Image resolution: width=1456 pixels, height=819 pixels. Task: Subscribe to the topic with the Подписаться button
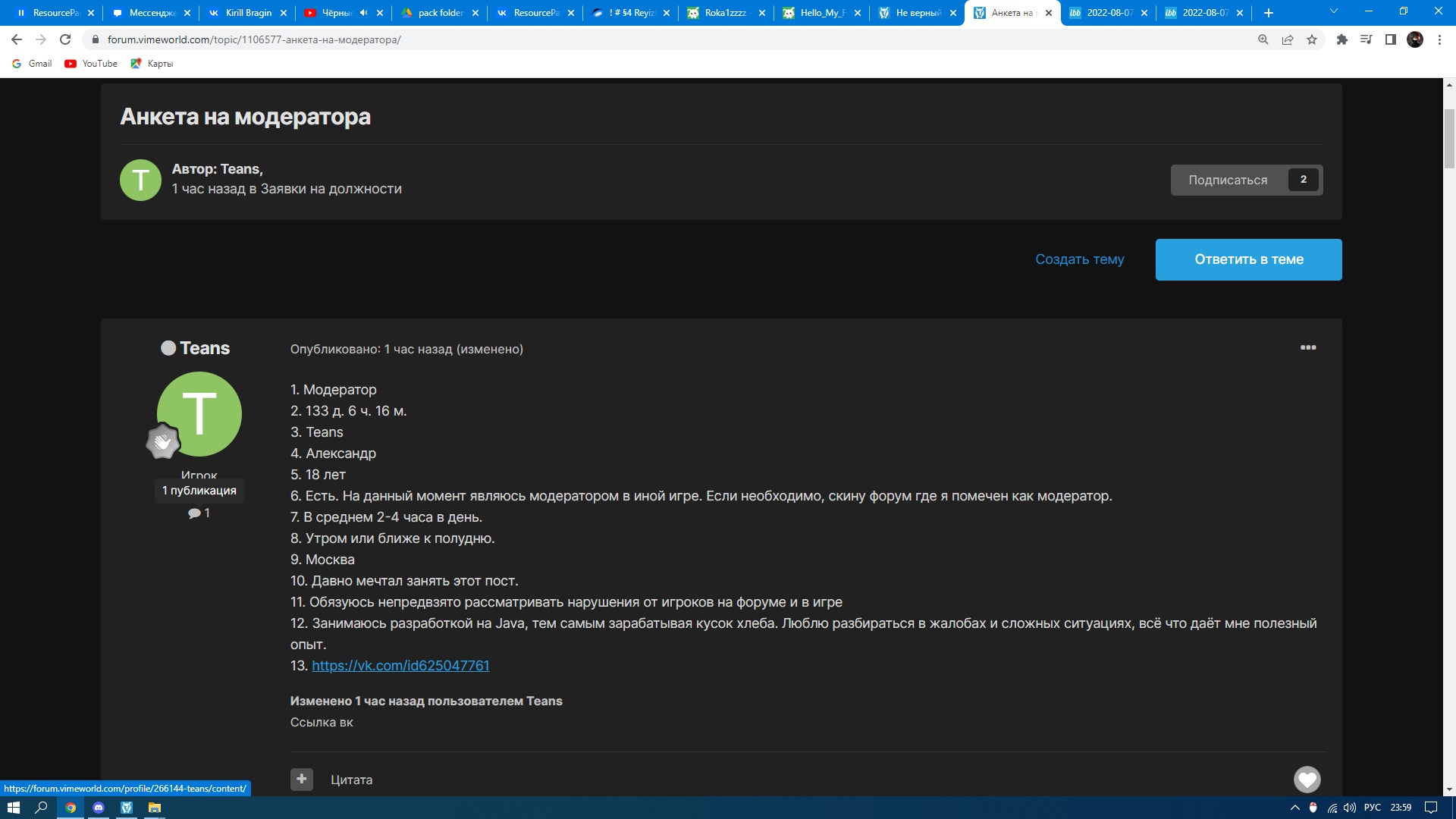pyautogui.click(x=1228, y=180)
